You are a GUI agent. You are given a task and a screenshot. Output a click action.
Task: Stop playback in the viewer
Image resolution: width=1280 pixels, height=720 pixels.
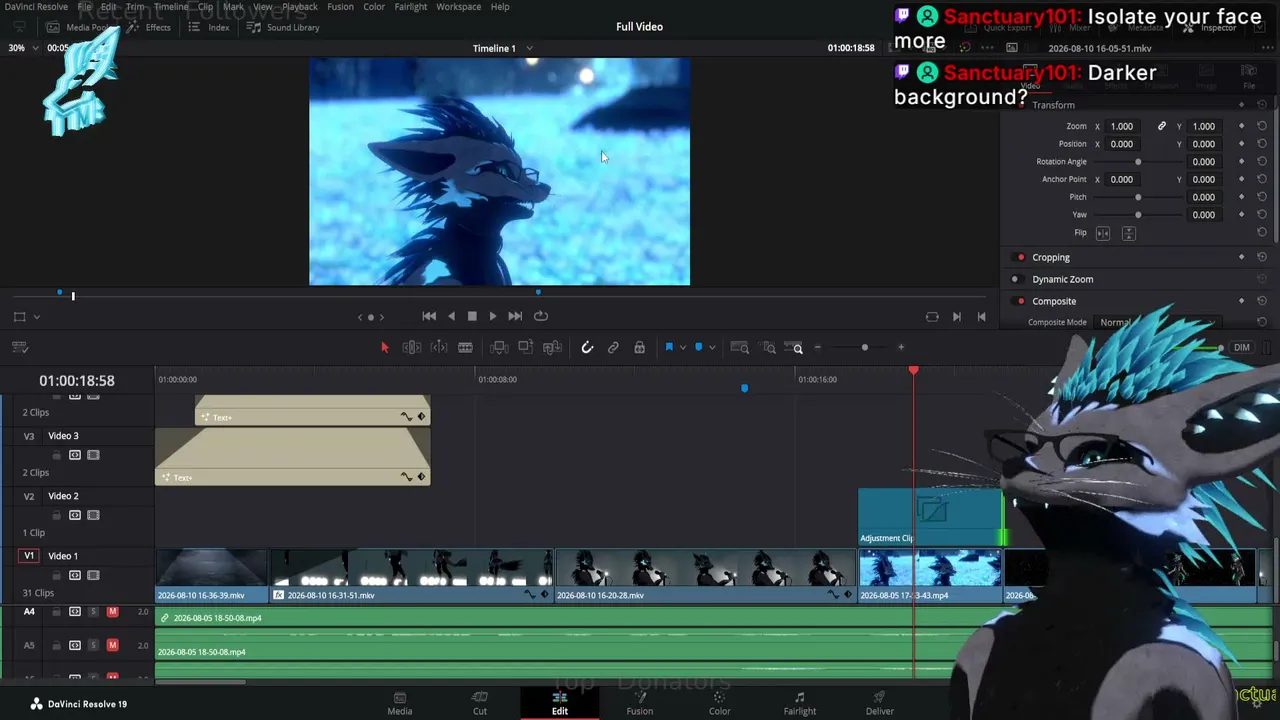[472, 316]
